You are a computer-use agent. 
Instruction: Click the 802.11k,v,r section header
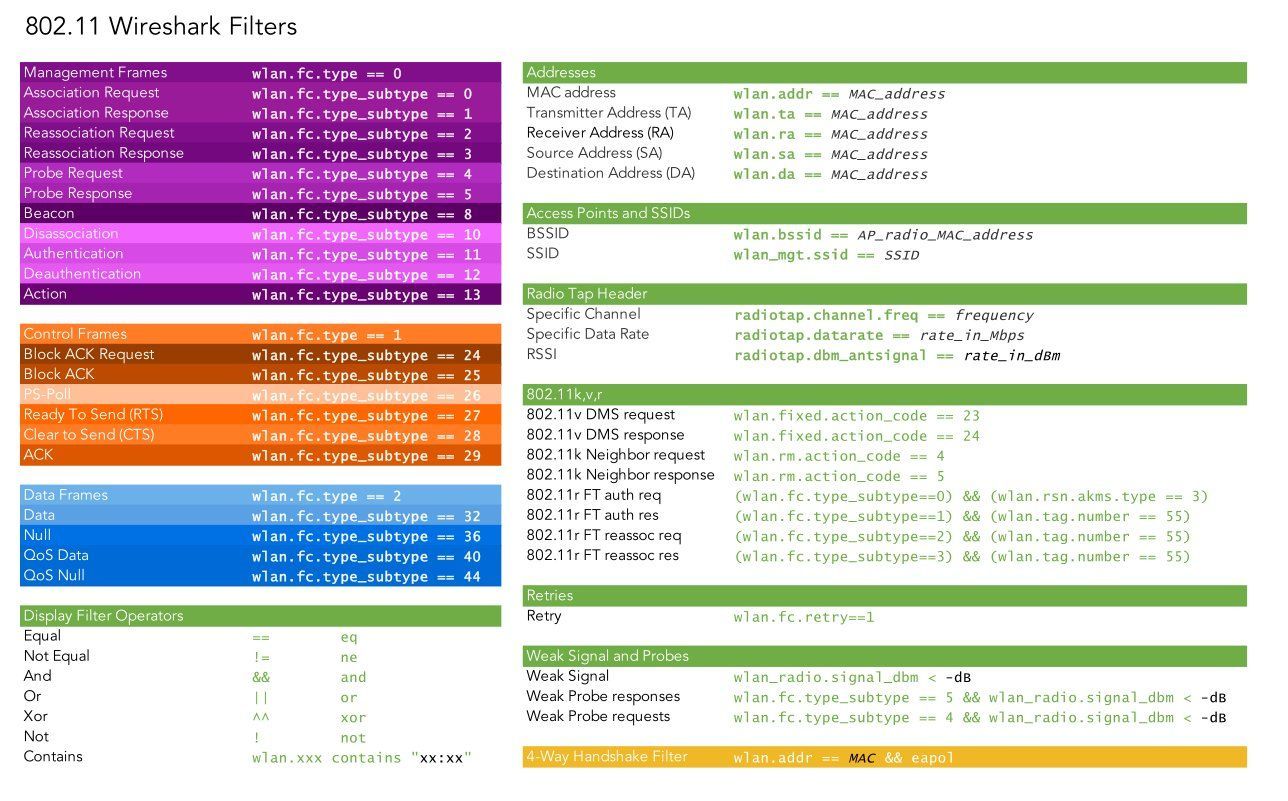[884, 394]
